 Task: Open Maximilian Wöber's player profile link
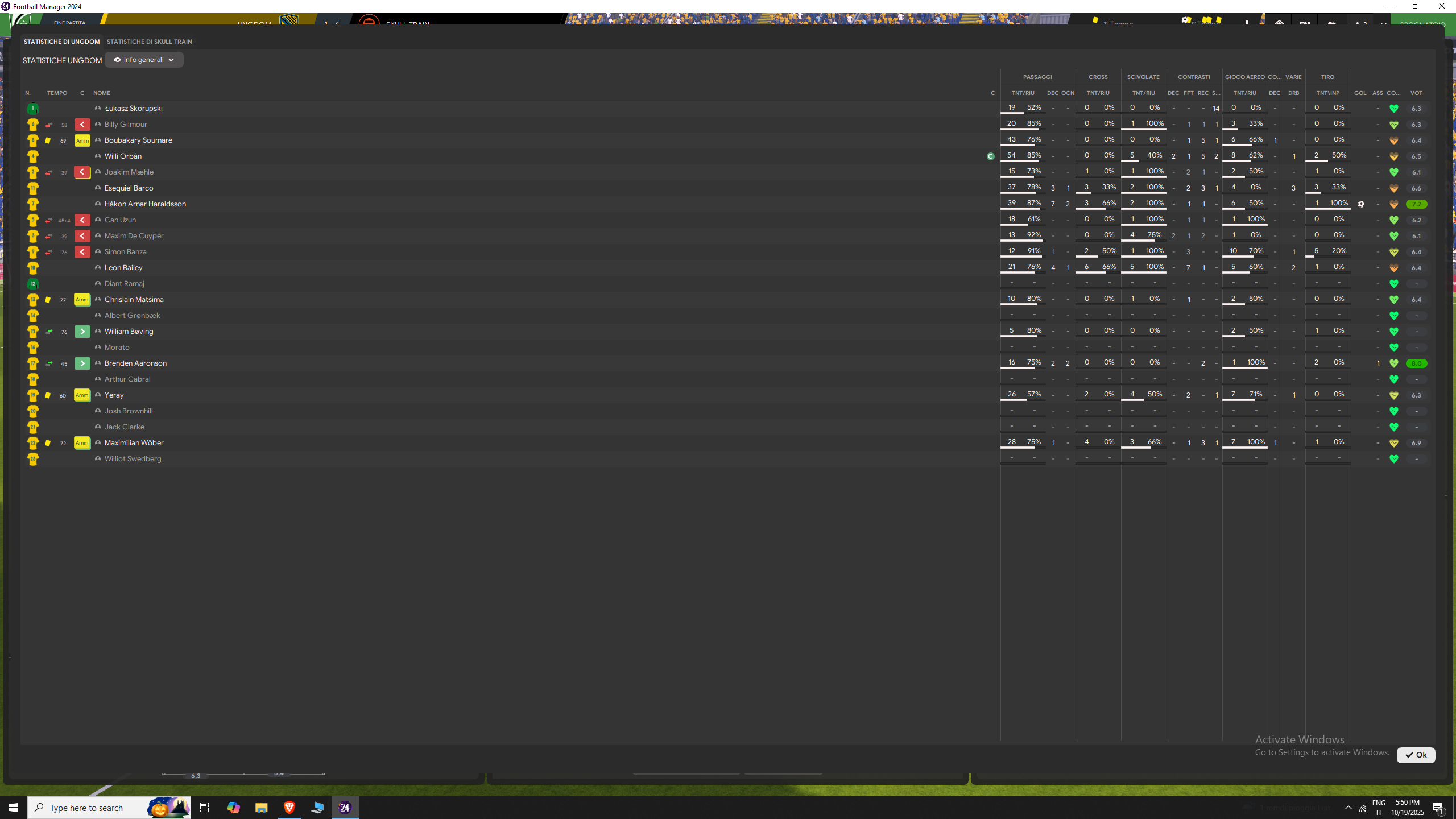coord(134,443)
